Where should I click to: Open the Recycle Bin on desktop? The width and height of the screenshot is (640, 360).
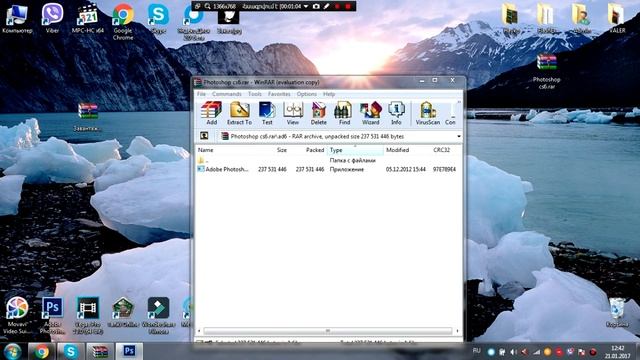pos(617,313)
